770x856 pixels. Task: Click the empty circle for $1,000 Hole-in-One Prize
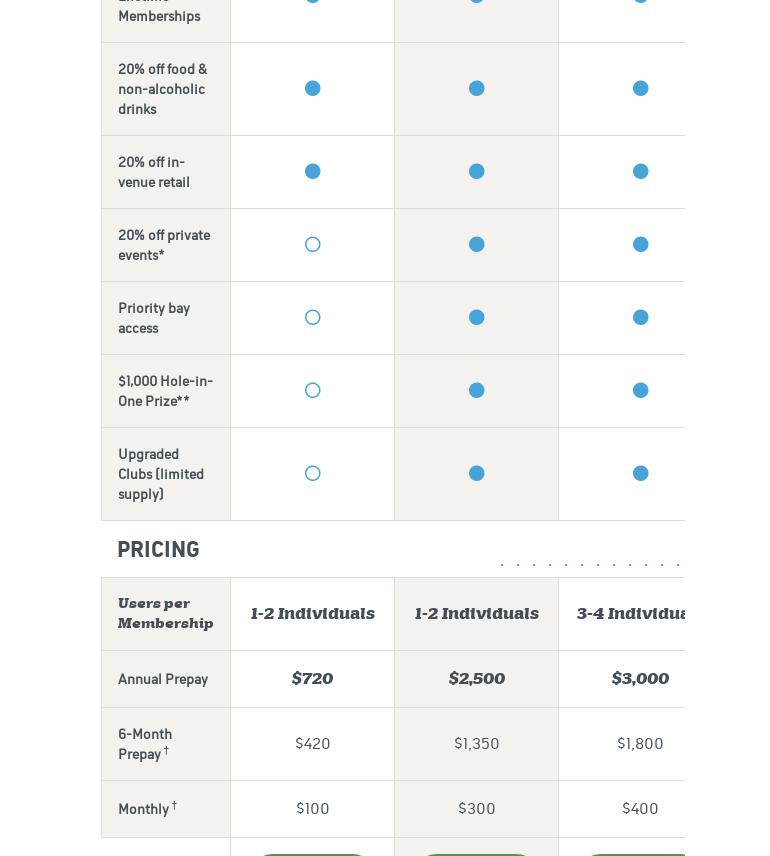click(x=313, y=391)
